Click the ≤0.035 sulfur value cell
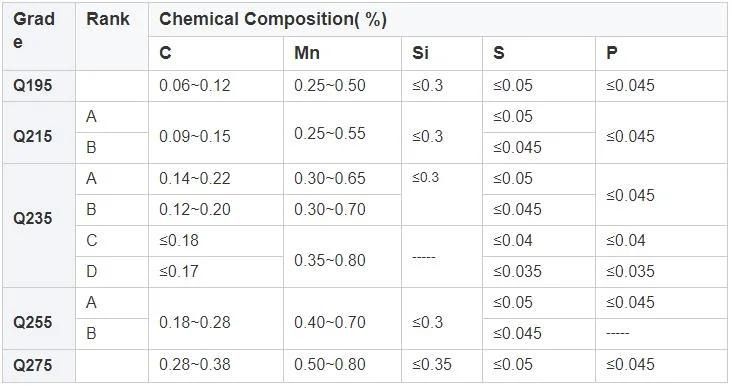The image size is (732, 386). pos(539,272)
